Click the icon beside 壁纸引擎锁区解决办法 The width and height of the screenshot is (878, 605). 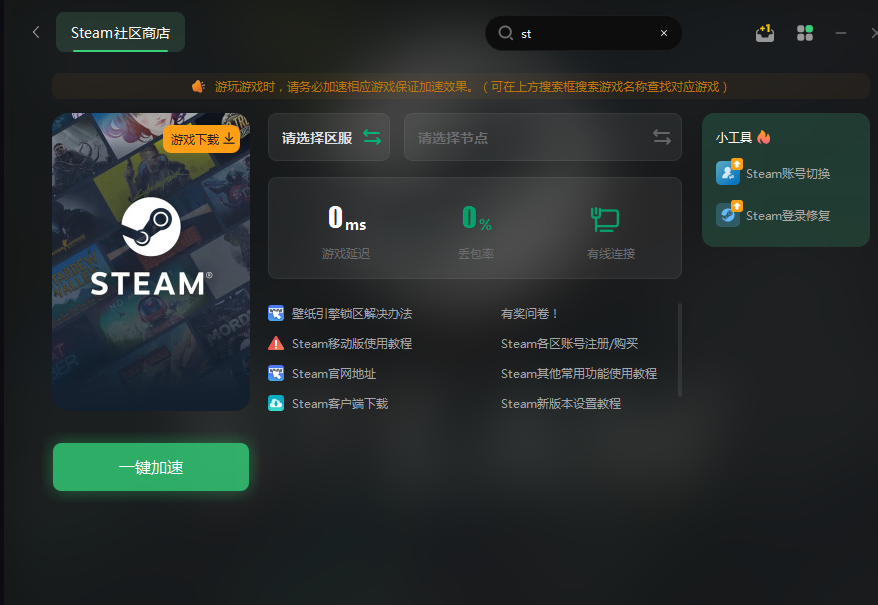(x=276, y=313)
